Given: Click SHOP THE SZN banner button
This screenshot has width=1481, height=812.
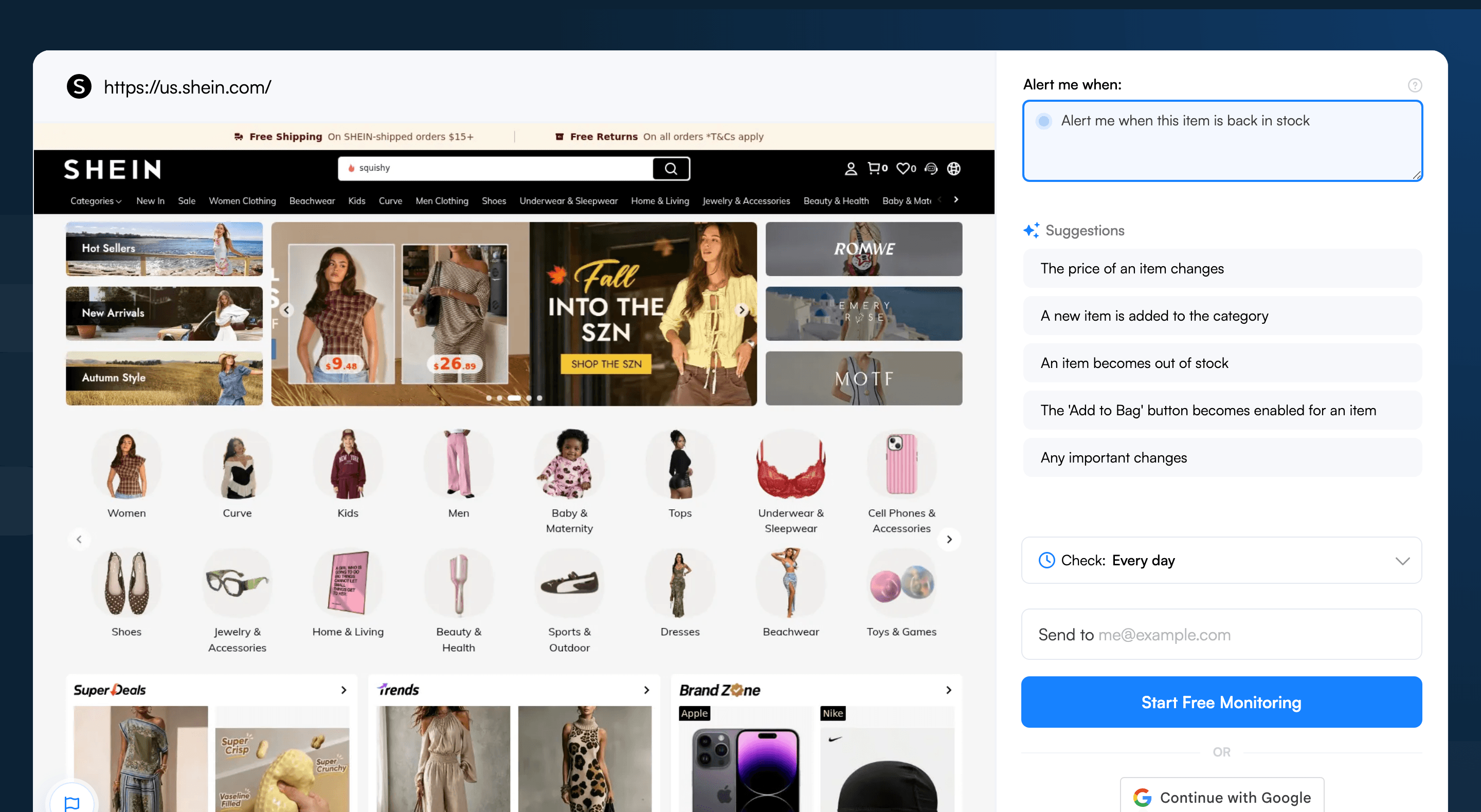Looking at the screenshot, I should (x=606, y=364).
